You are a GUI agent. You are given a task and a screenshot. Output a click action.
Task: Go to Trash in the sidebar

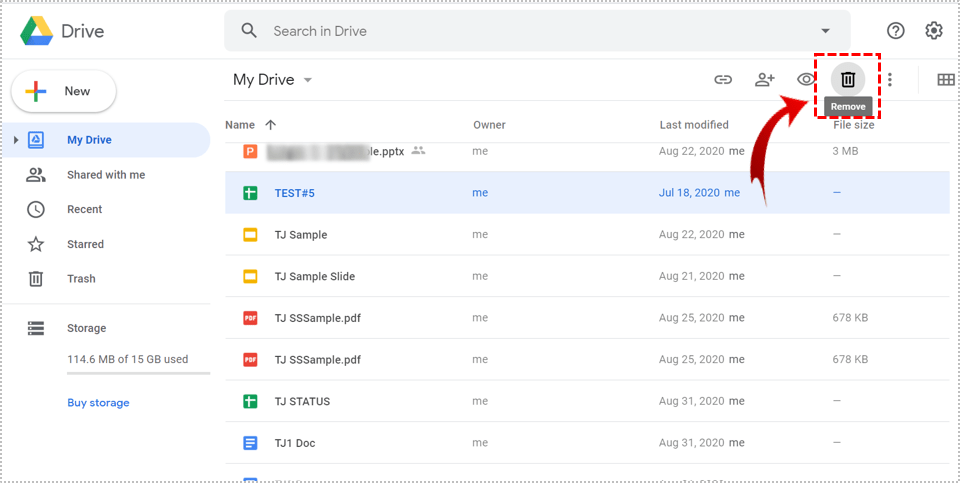click(x=81, y=279)
